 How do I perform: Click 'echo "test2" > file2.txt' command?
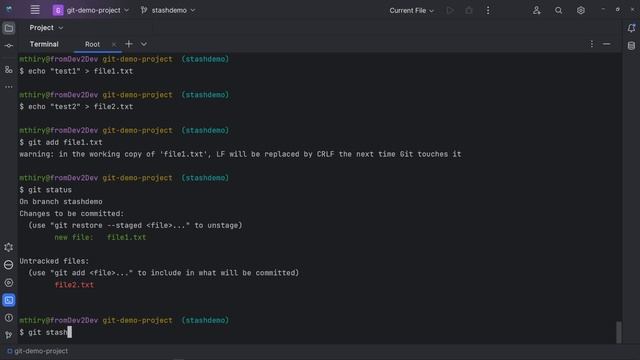[x=80, y=107]
